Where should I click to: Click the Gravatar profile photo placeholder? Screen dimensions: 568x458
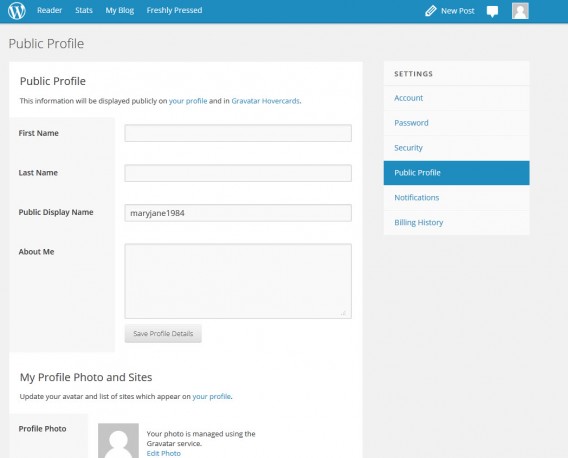pyautogui.click(x=118, y=441)
